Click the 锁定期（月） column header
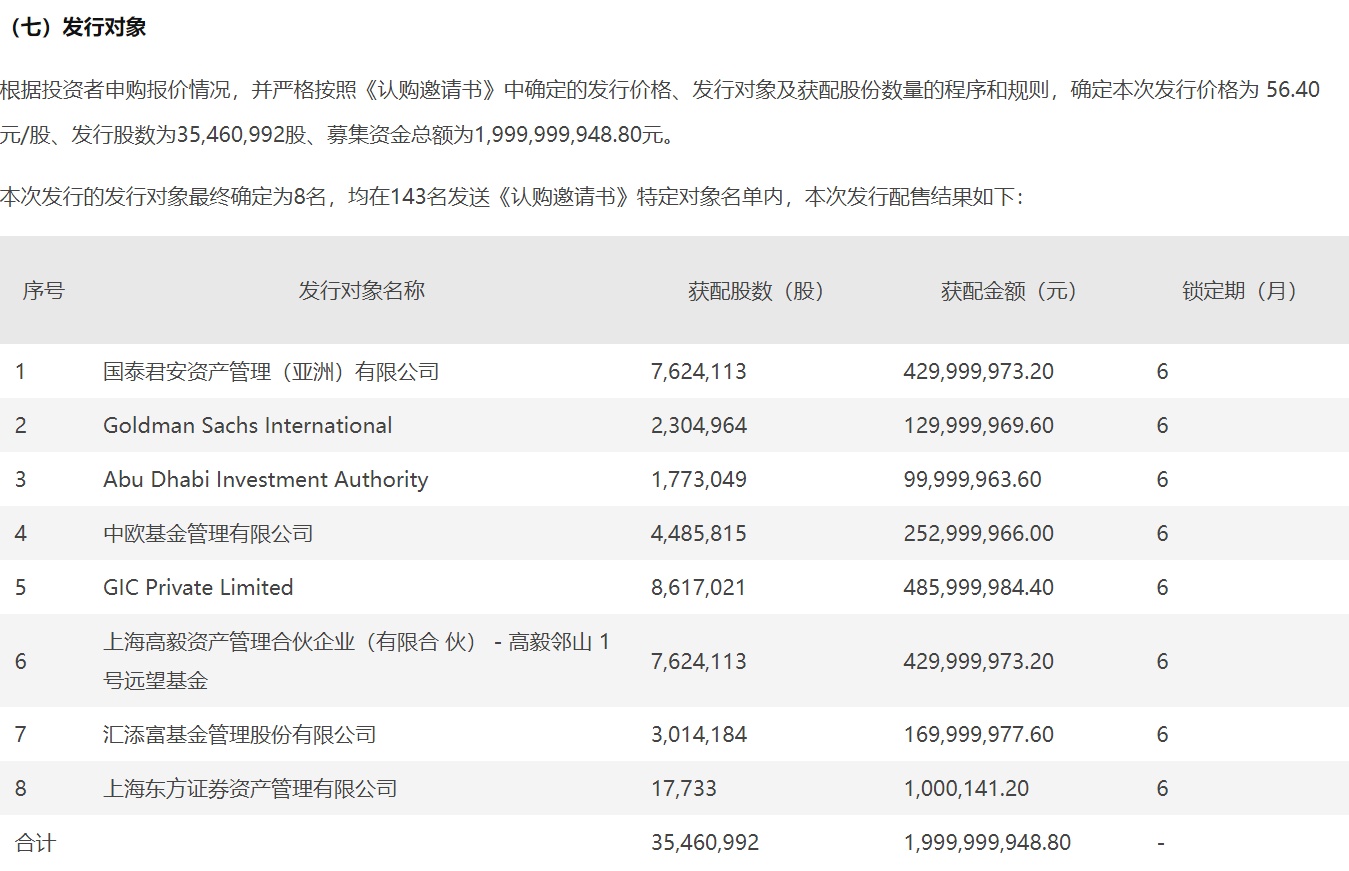 (1239, 291)
